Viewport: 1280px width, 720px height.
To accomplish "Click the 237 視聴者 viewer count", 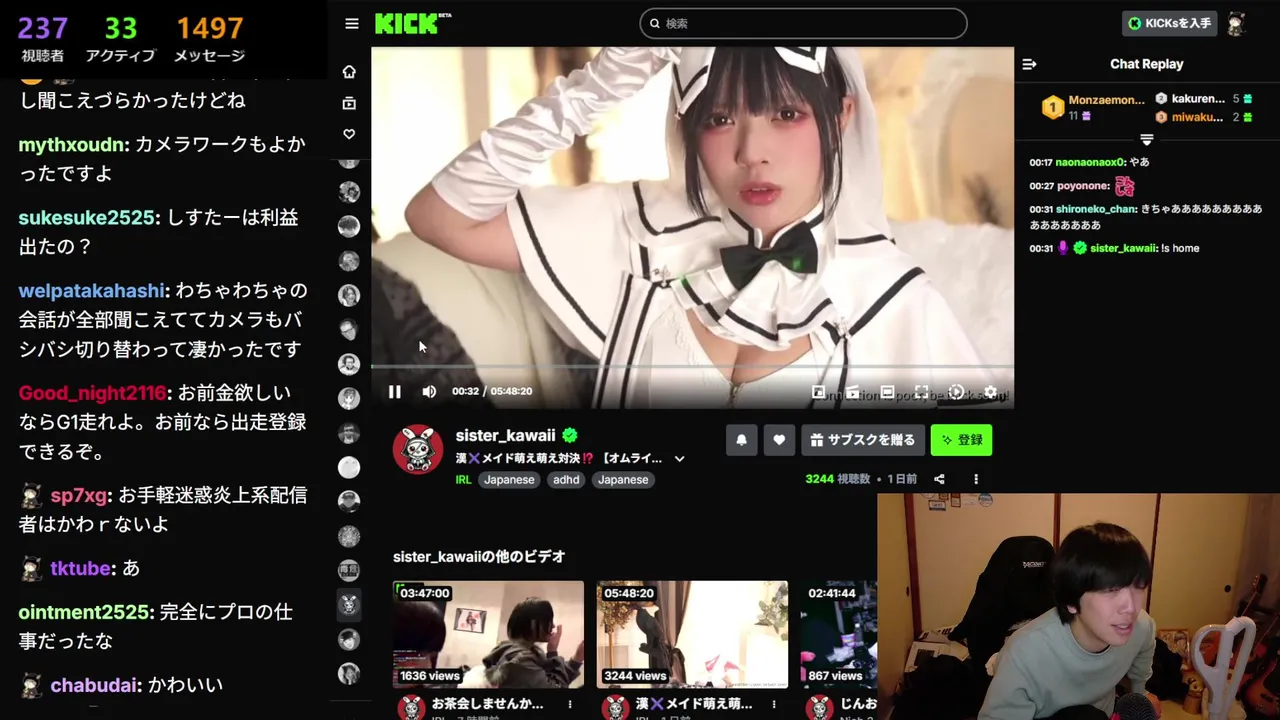I will tap(42, 39).
